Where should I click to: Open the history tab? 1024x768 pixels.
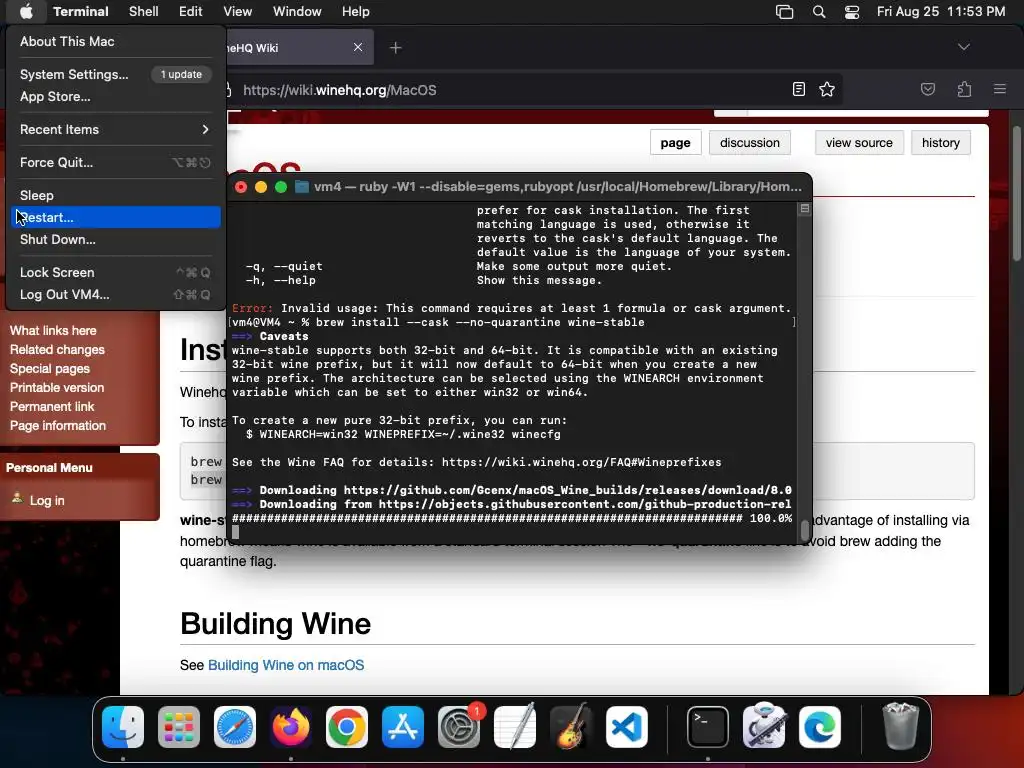coord(940,142)
